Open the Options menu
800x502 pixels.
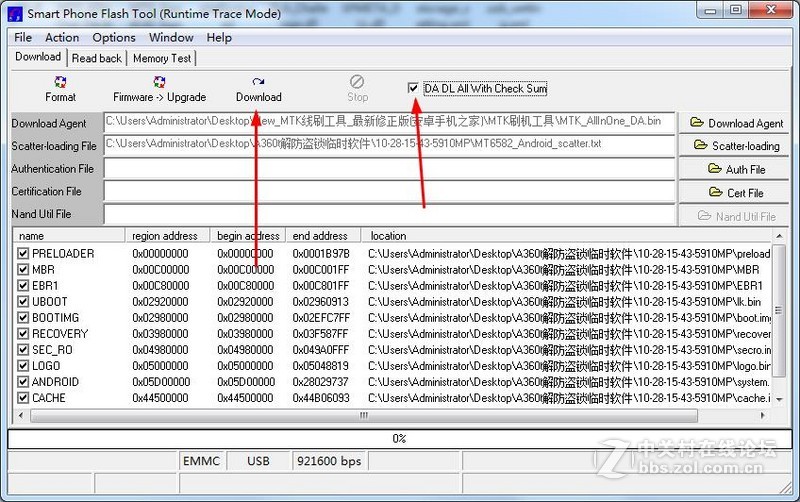pyautogui.click(x=114, y=37)
